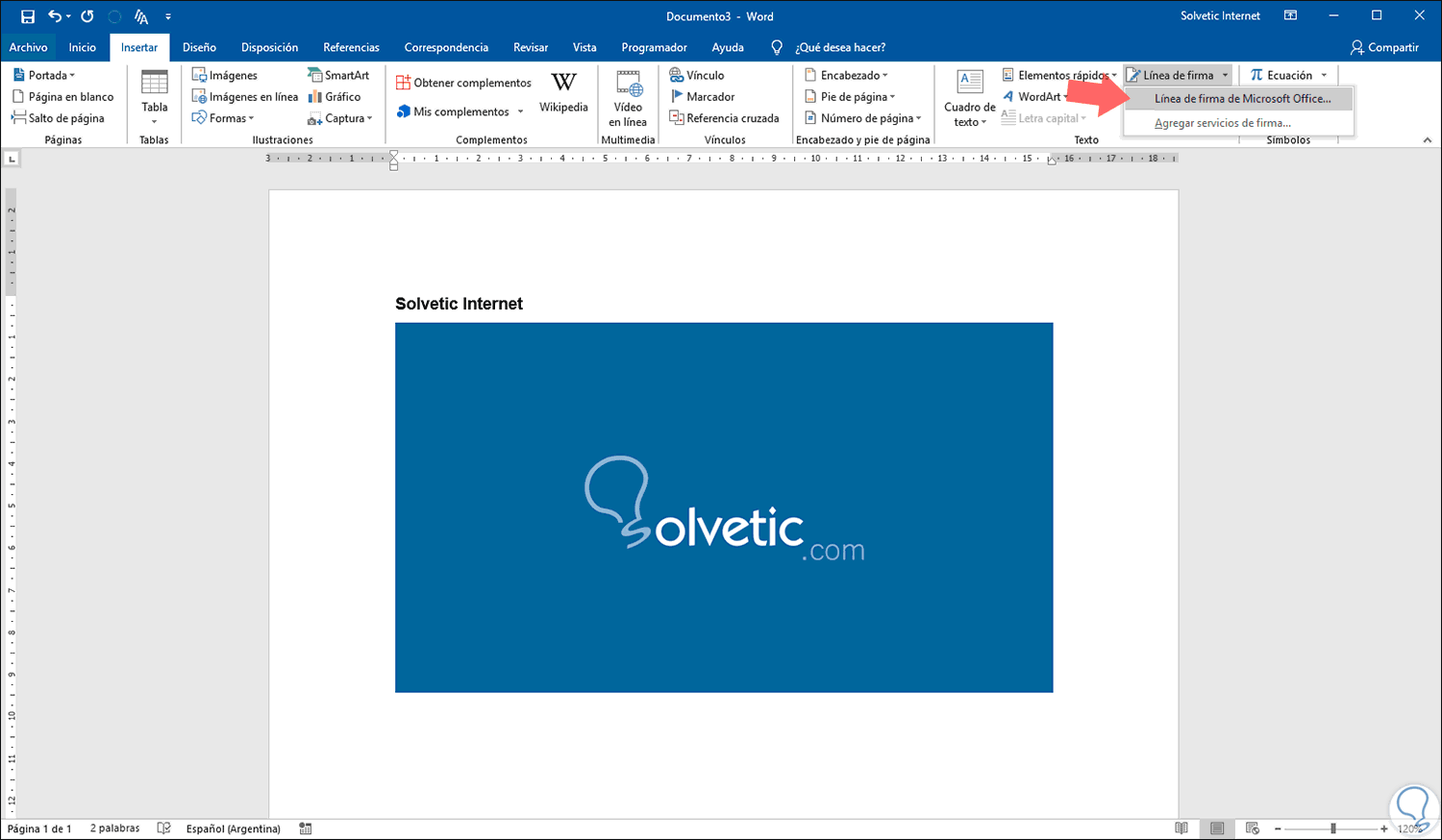The height and width of the screenshot is (840, 1442).
Task: Click the tab selector at ruler corner
Action: 11,159
